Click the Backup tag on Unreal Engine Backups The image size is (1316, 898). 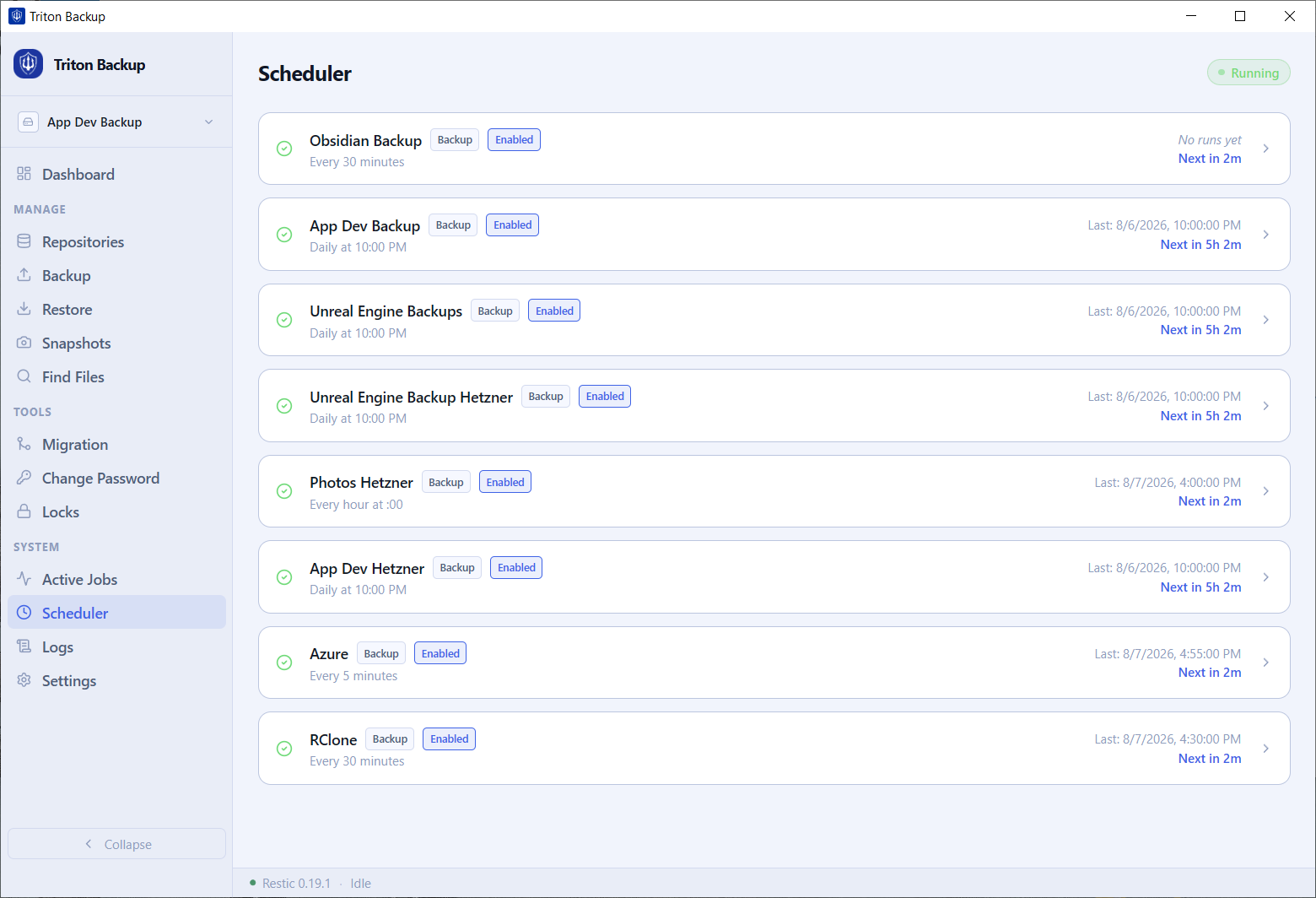click(x=495, y=311)
